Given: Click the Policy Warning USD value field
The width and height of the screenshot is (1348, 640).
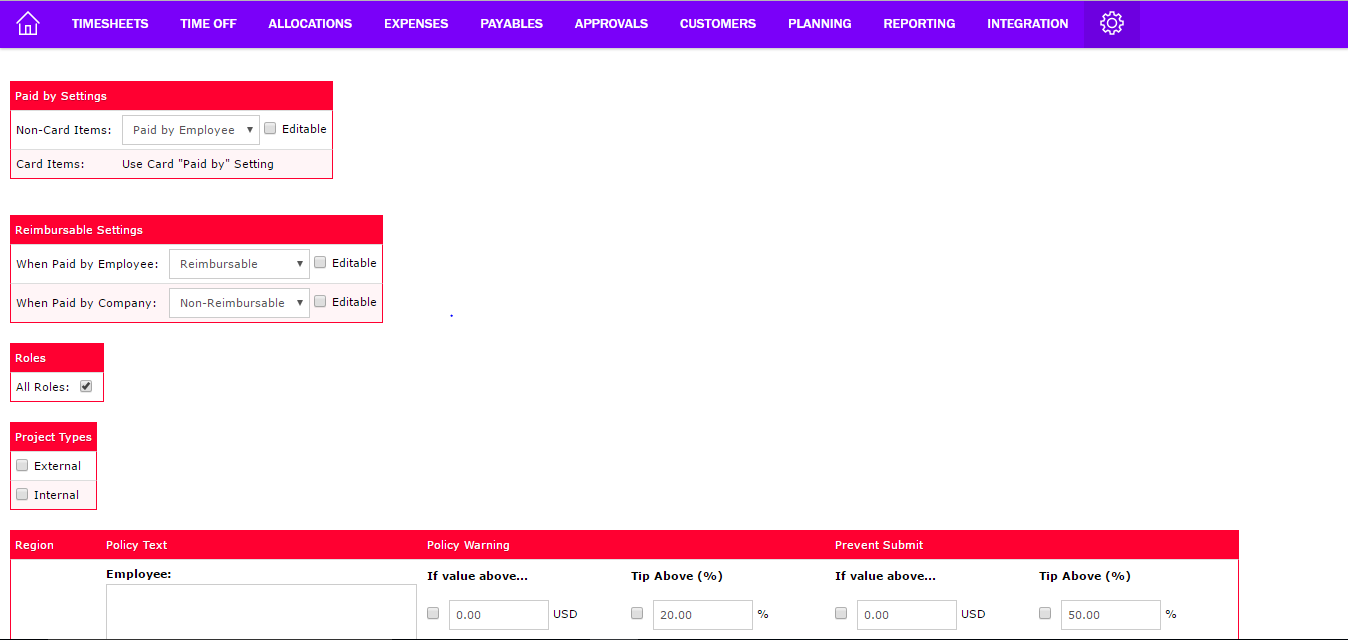Looking at the screenshot, I should point(498,615).
